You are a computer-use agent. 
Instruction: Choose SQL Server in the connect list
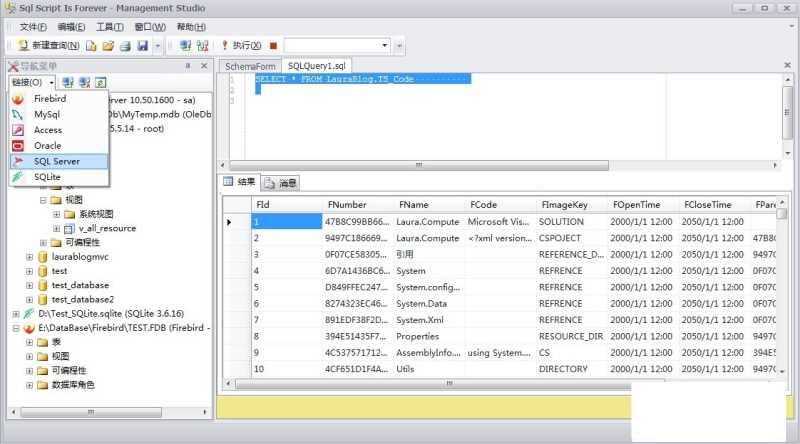point(56,161)
